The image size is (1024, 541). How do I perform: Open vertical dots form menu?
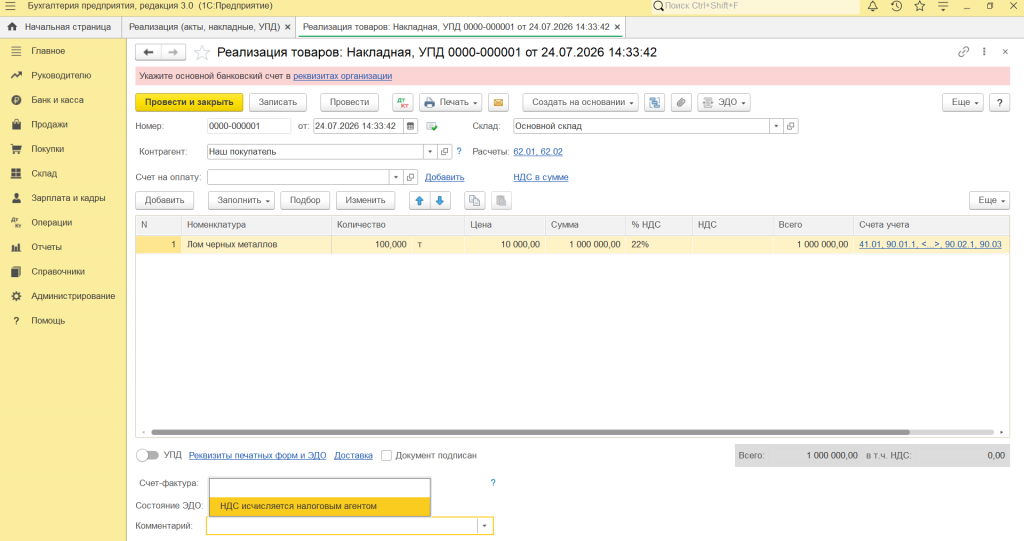[x=984, y=52]
